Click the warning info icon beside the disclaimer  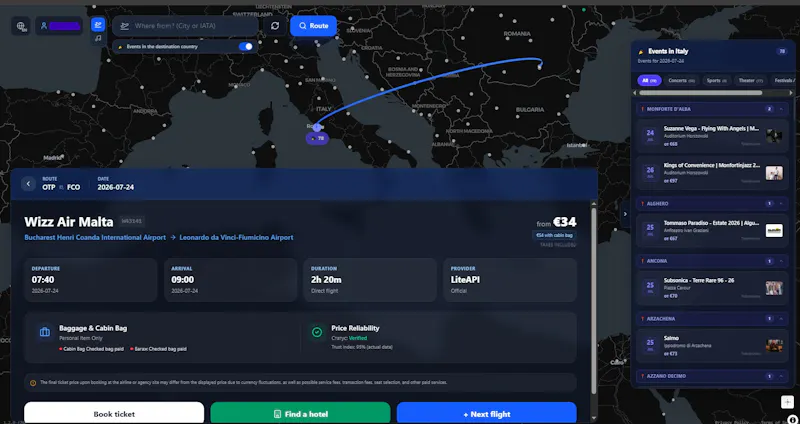point(33,383)
